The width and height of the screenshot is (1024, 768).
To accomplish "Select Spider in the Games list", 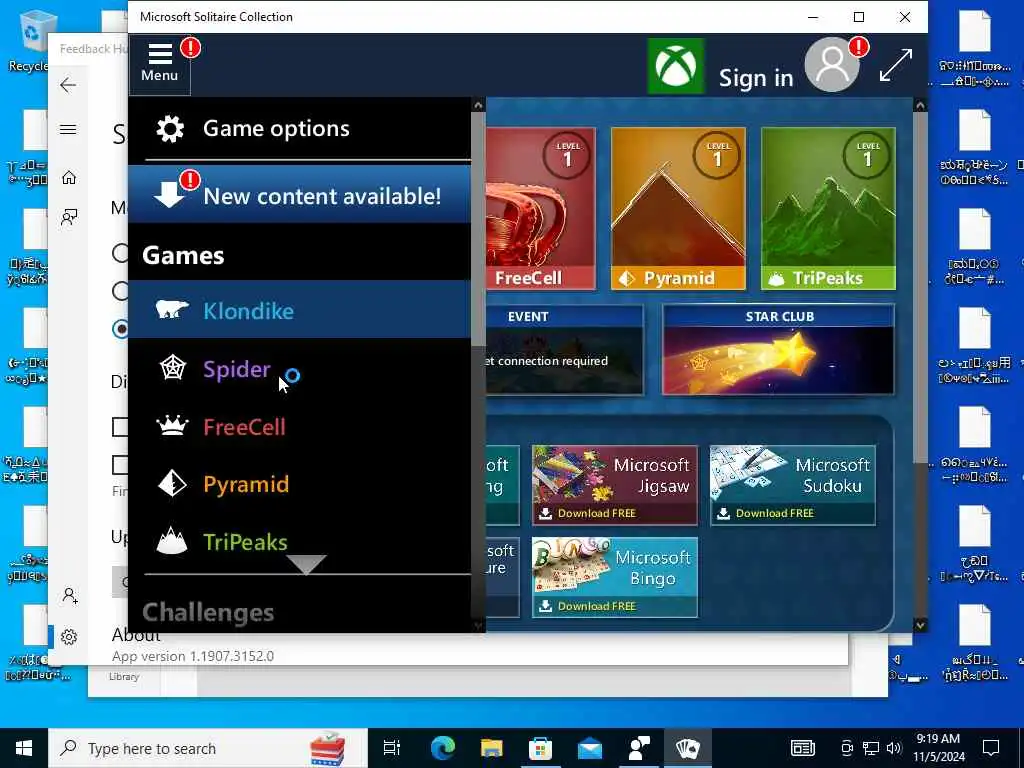I will 299,368.
